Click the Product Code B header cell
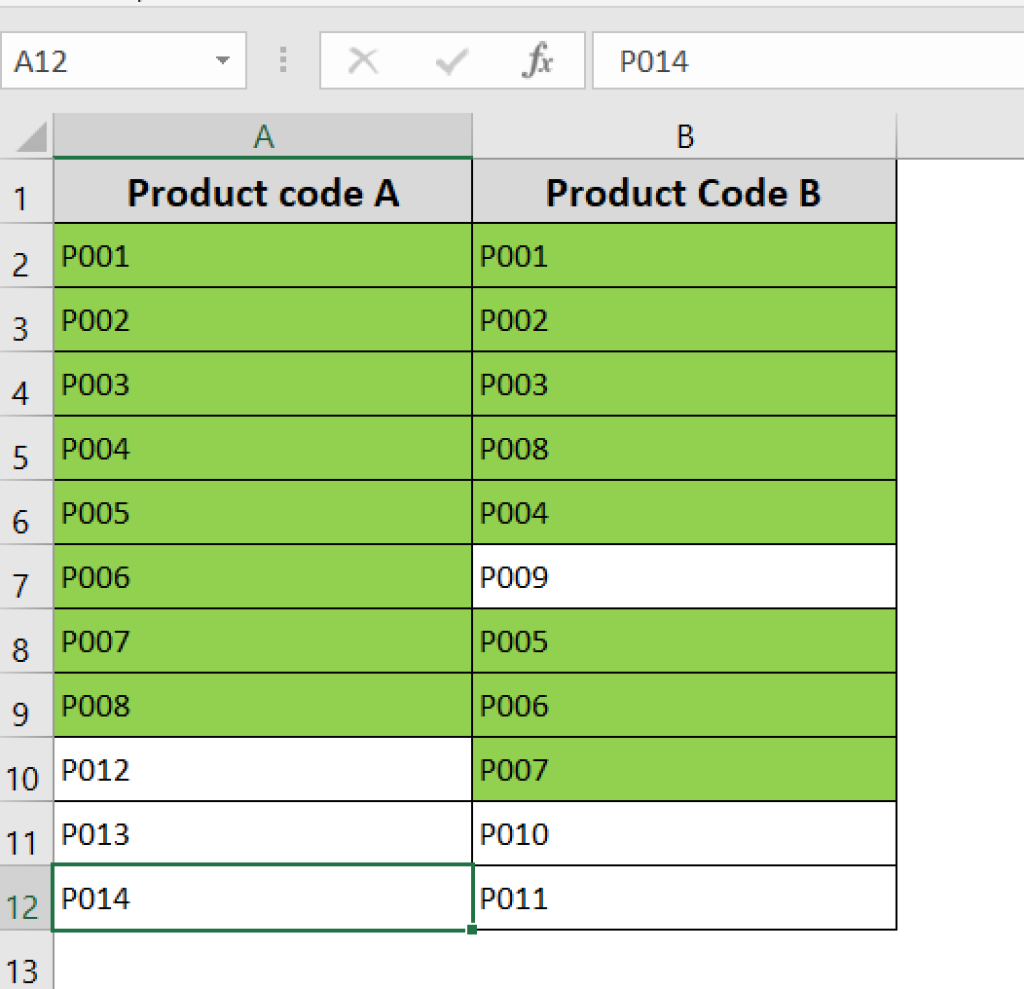 684,192
